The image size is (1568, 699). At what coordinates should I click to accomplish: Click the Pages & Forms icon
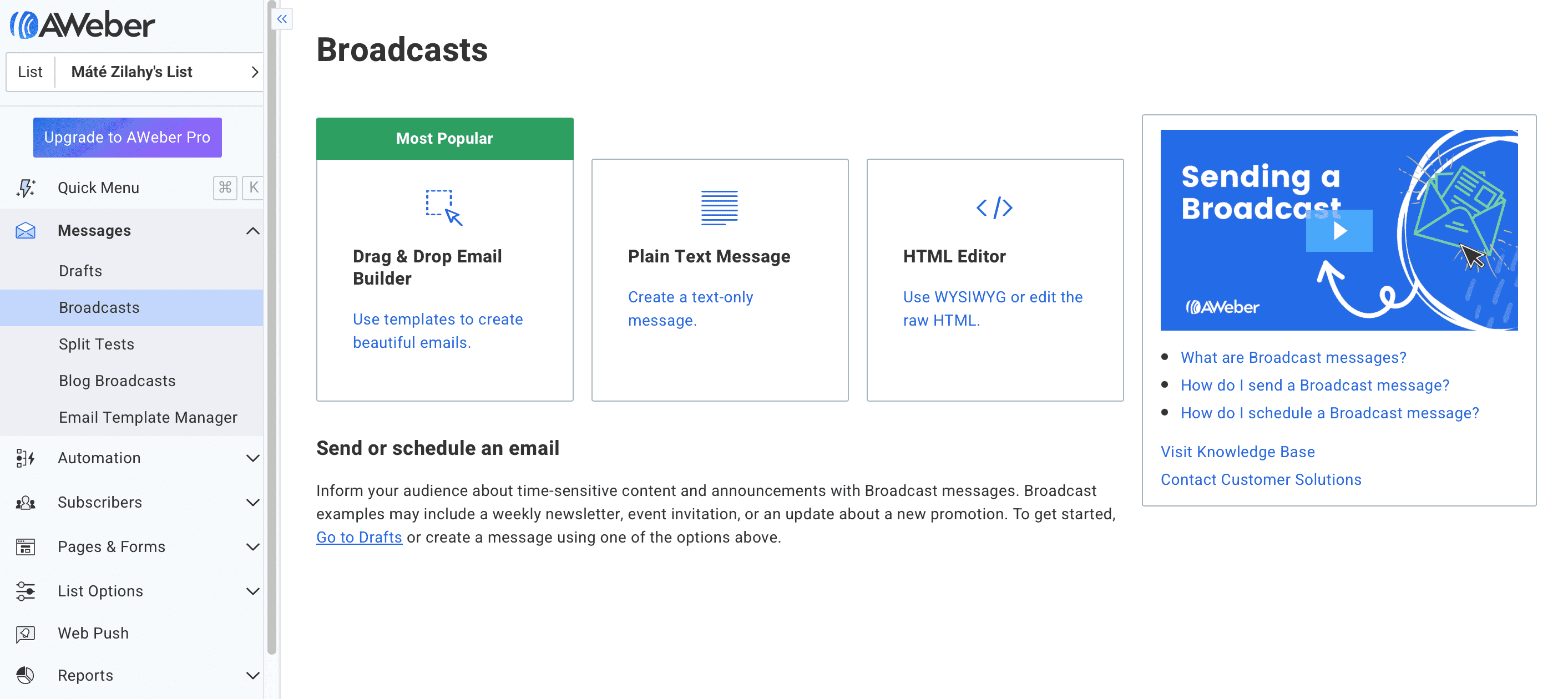[x=26, y=547]
